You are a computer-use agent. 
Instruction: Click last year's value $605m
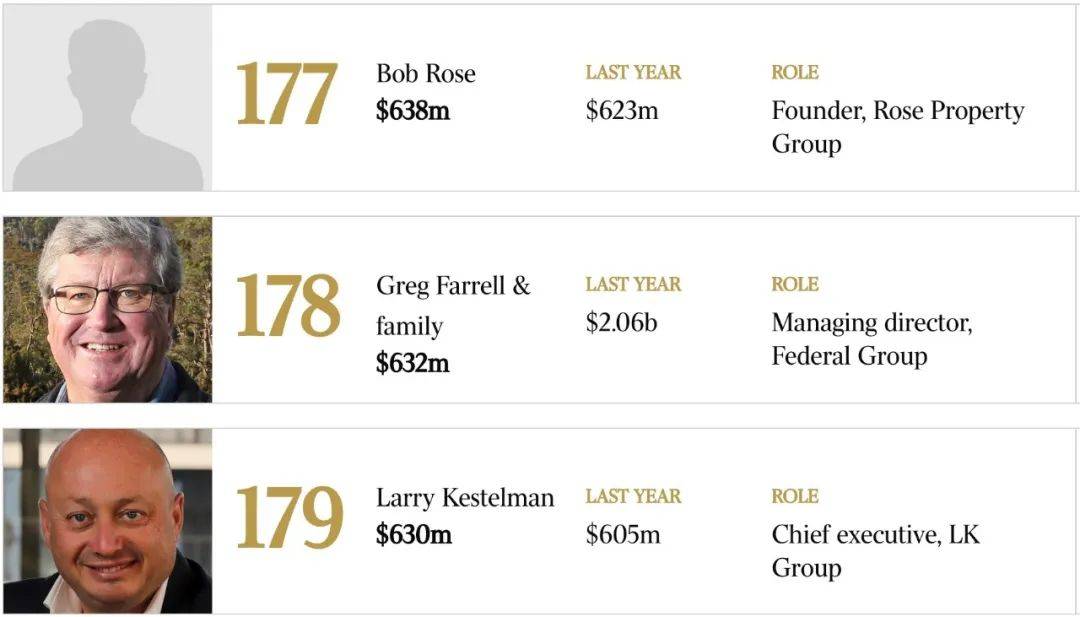pos(623,534)
